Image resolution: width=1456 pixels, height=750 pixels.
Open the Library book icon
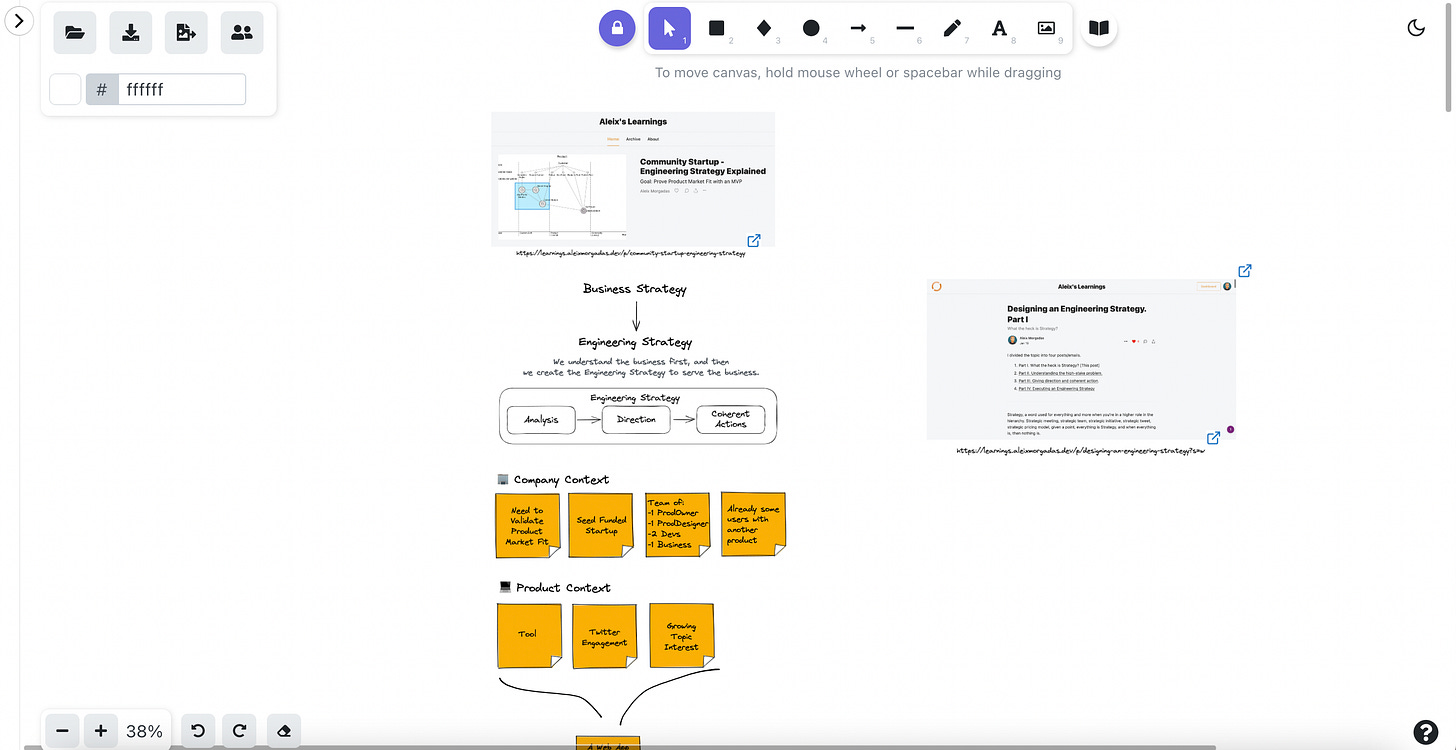tap(1099, 28)
